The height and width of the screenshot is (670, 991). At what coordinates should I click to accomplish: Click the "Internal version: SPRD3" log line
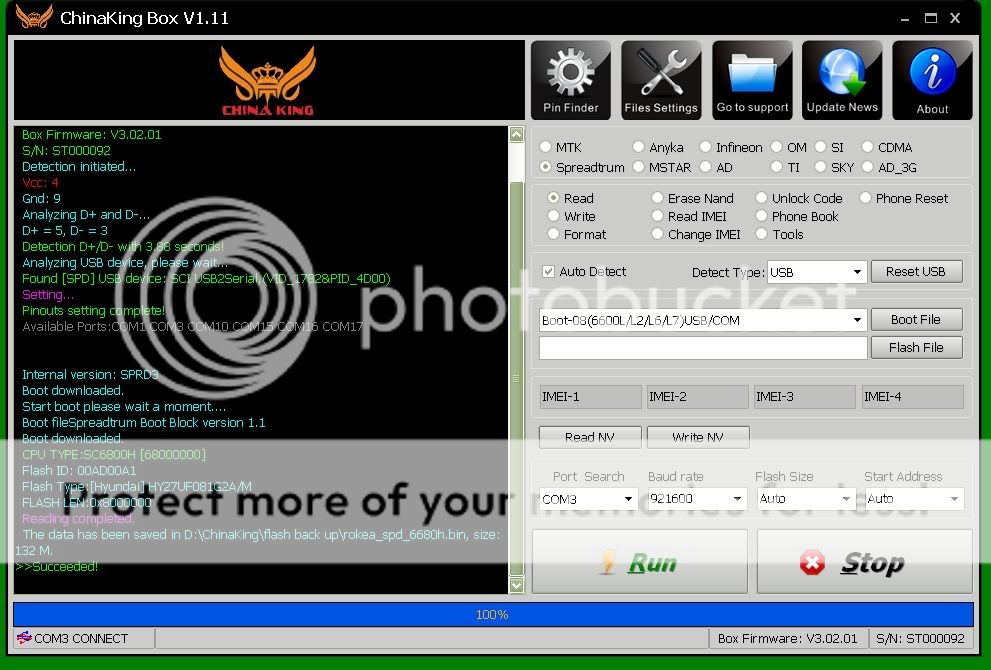click(x=90, y=374)
